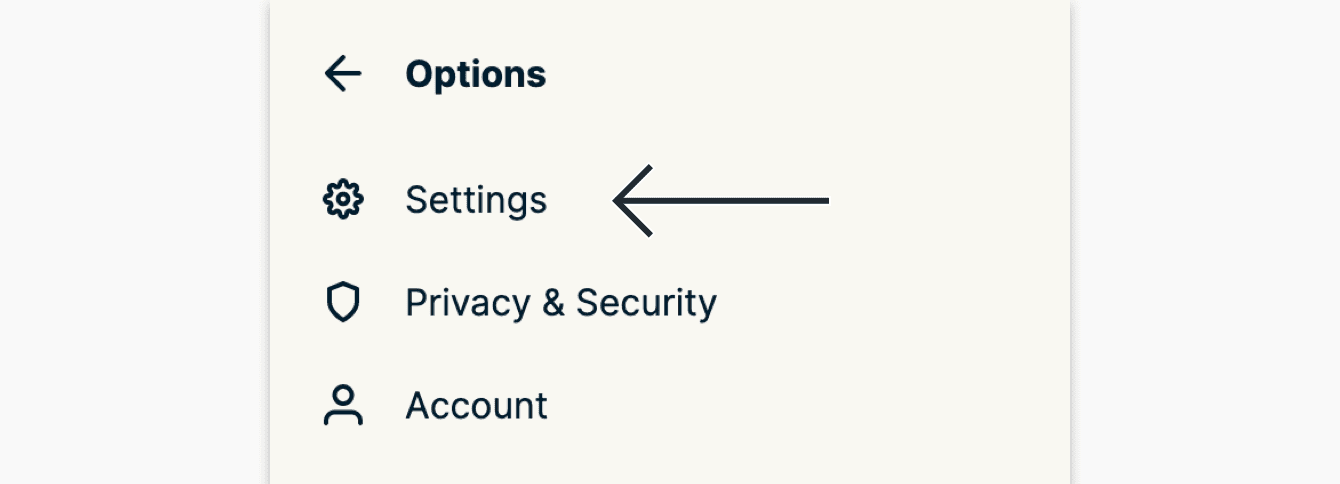This screenshot has height=484, width=1340.
Task: Click the Settings gear icon
Action: pos(343,200)
